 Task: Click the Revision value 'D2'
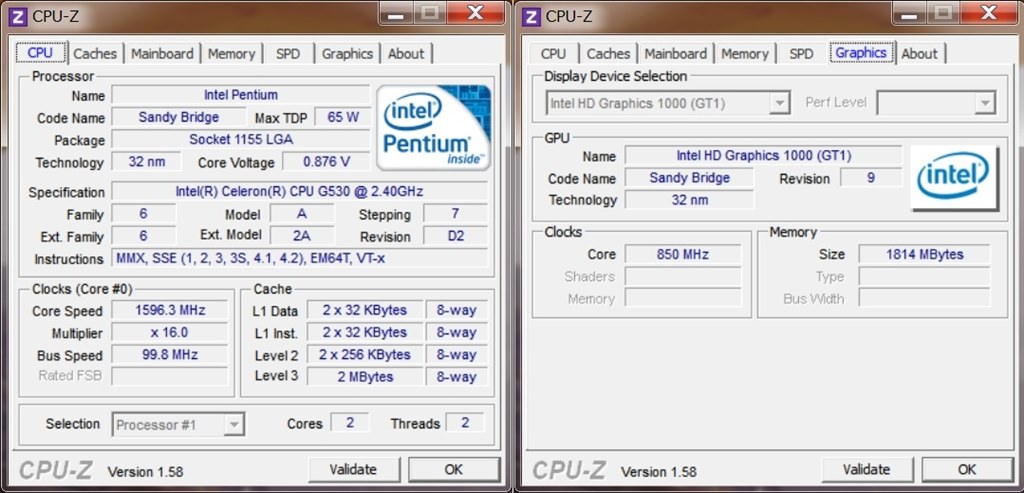click(455, 236)
